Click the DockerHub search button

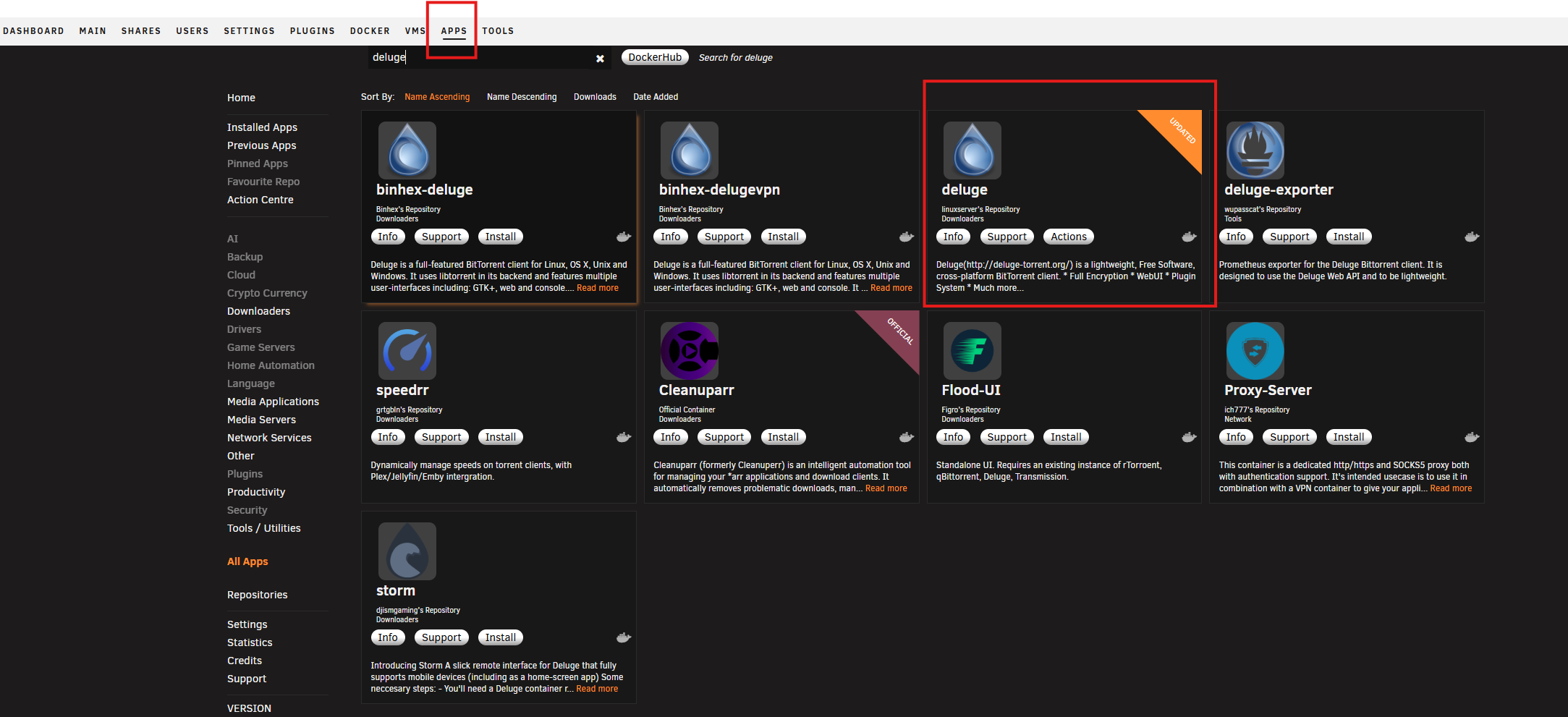point(655,57)
